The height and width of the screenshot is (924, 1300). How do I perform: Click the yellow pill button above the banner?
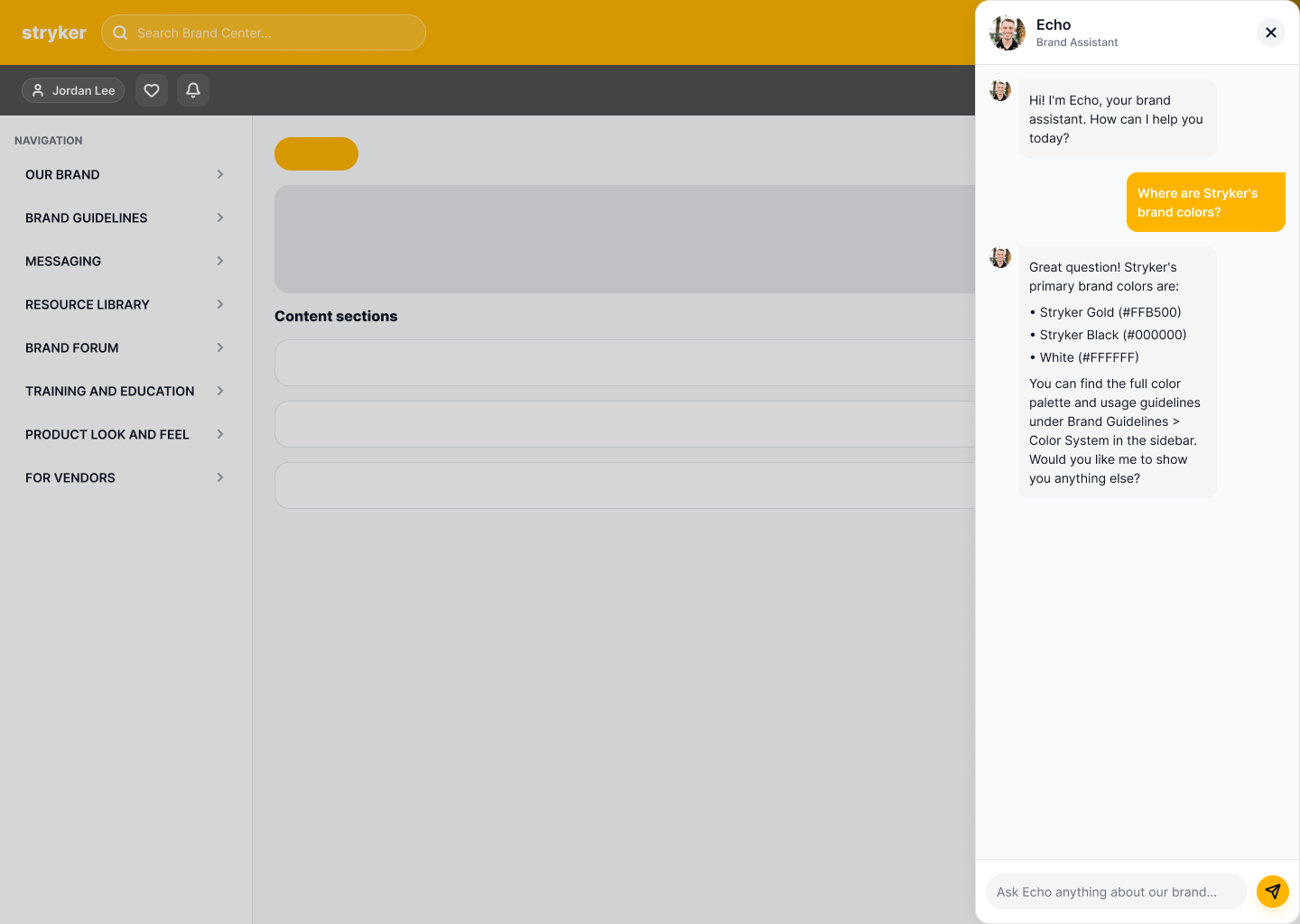coord(316,153)
